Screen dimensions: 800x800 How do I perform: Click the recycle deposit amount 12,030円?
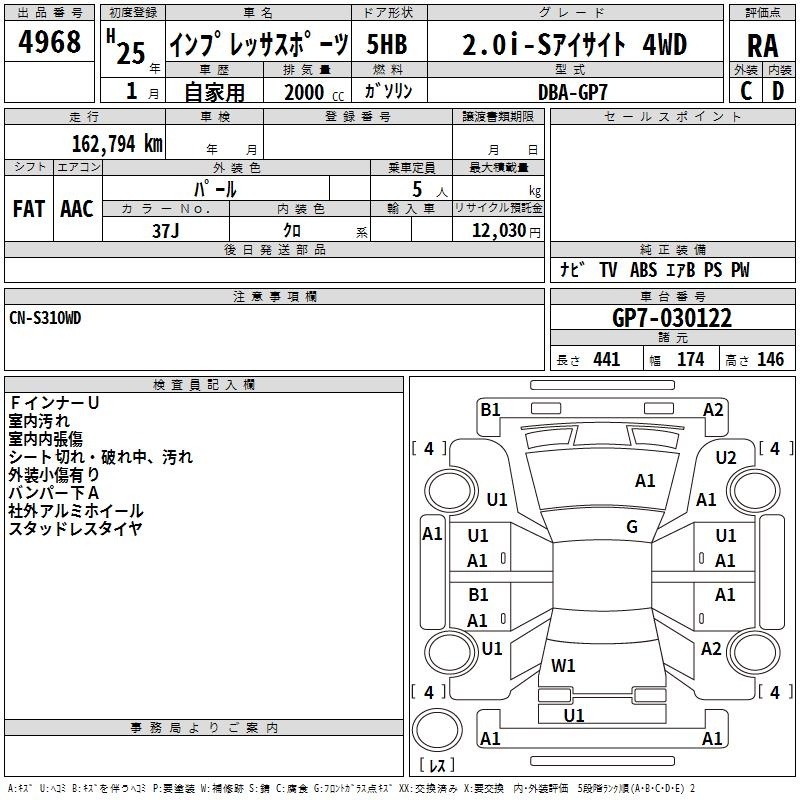(x=506, y=231)
